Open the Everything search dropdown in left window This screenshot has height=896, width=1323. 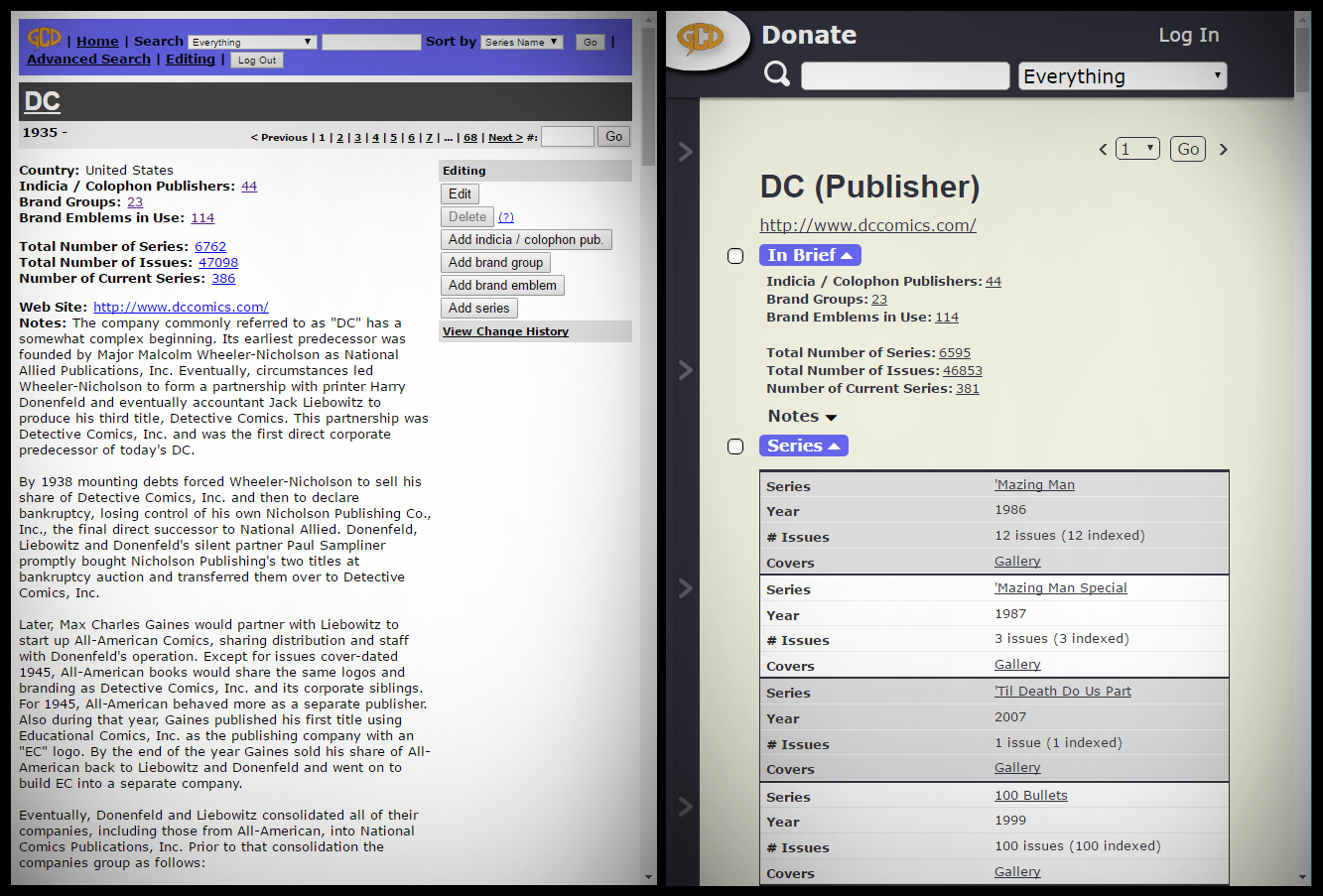coord(252,42)
